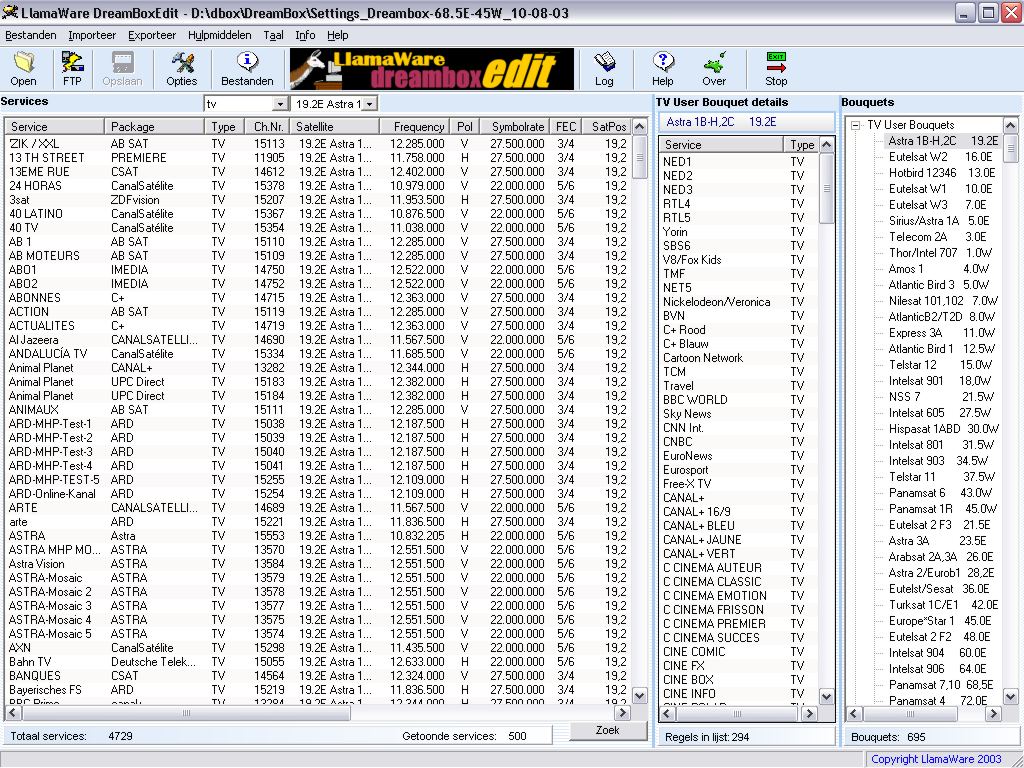Select the Hotbird 12346 13.0E bouquet
The image size is (1024, 768).
942,173
